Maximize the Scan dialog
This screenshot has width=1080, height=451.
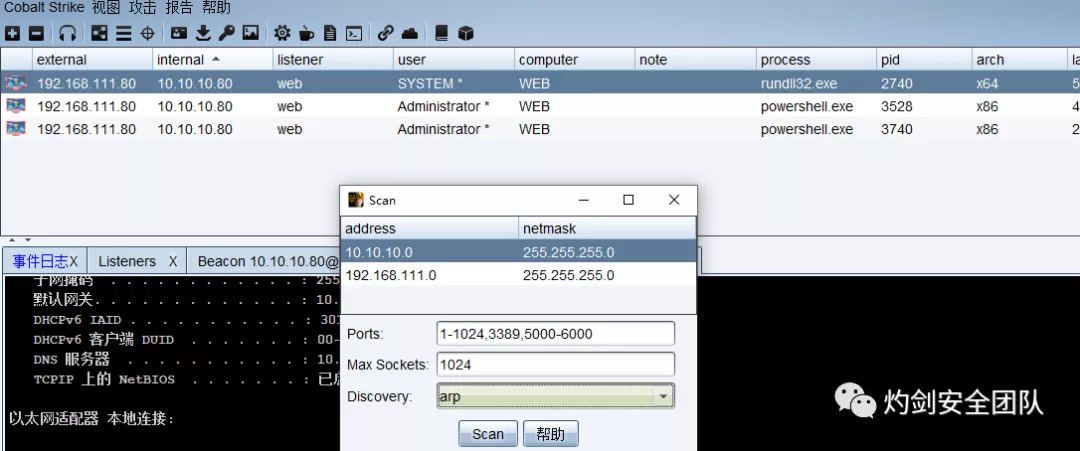click(628, 200)
